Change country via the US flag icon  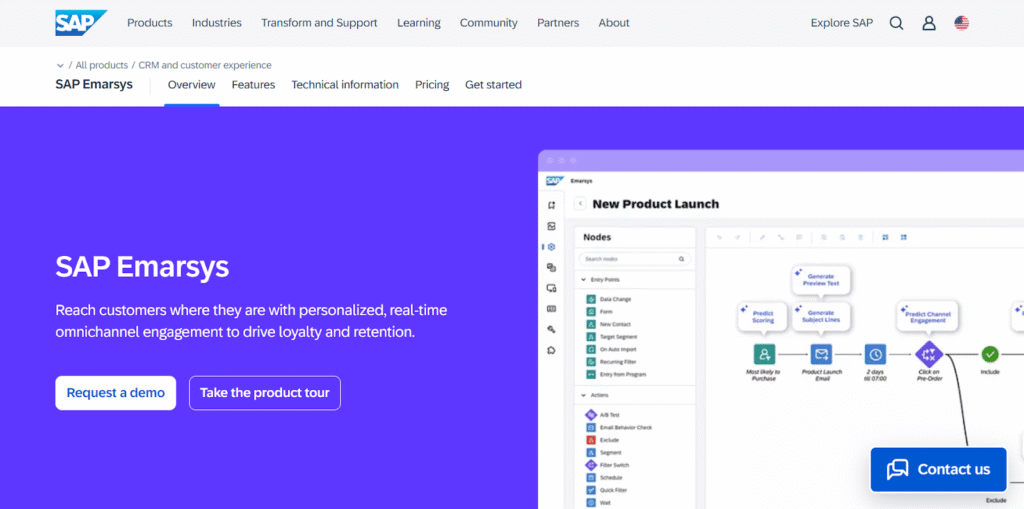(961, 23)
